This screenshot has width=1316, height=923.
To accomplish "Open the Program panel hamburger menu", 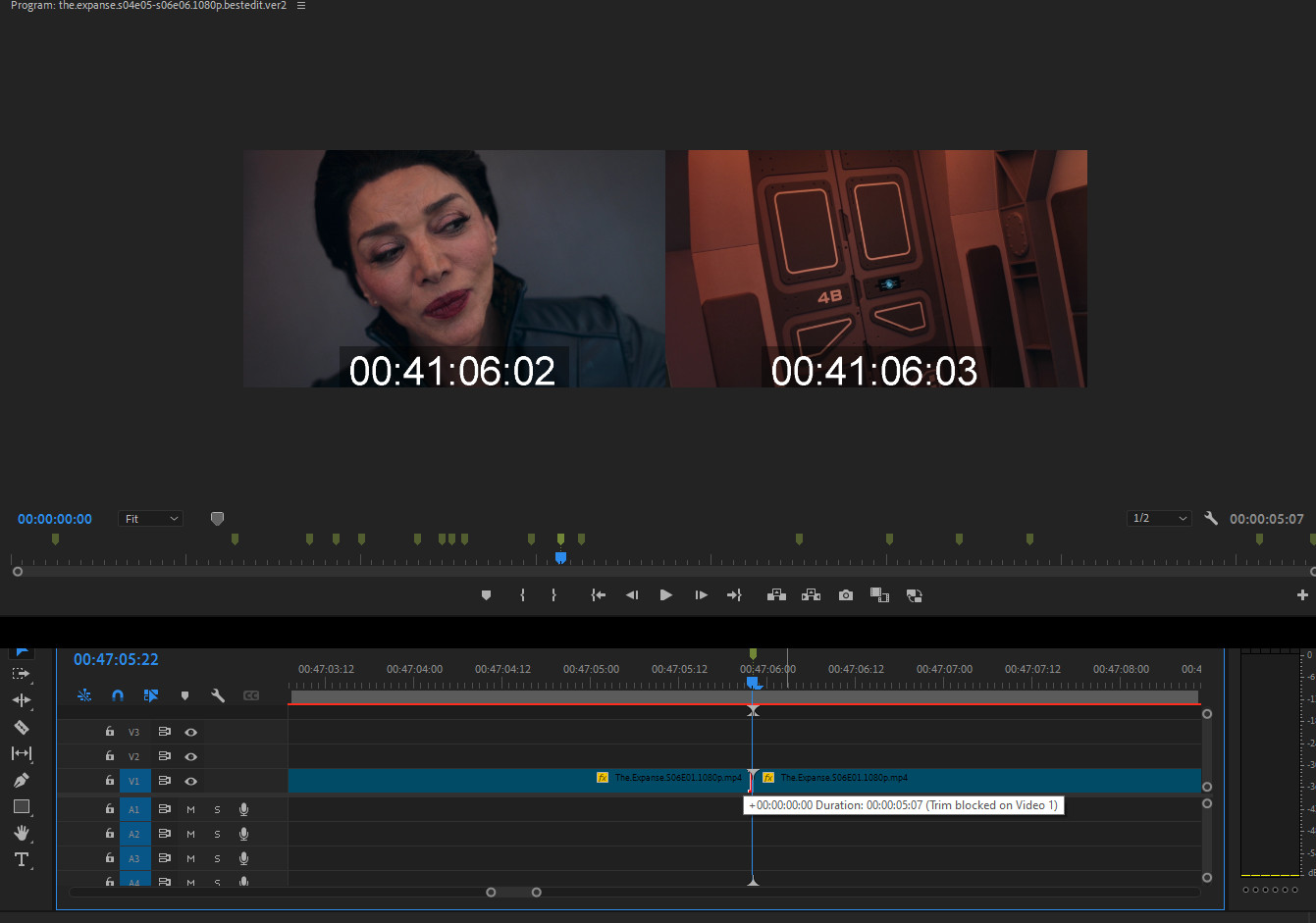I will click(x=301, y=6).
